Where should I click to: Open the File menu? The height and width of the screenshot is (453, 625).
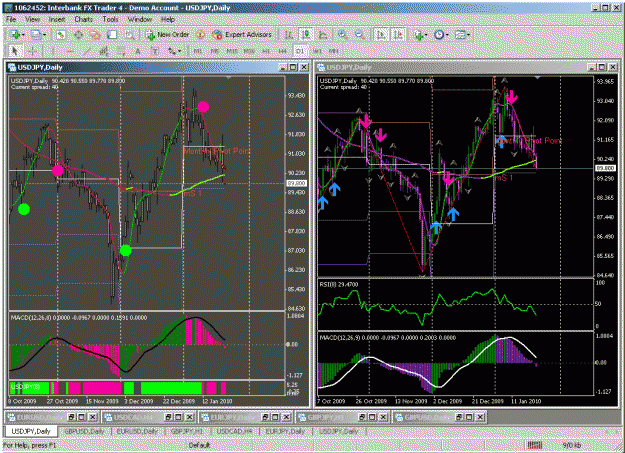[x=11, y=19]
